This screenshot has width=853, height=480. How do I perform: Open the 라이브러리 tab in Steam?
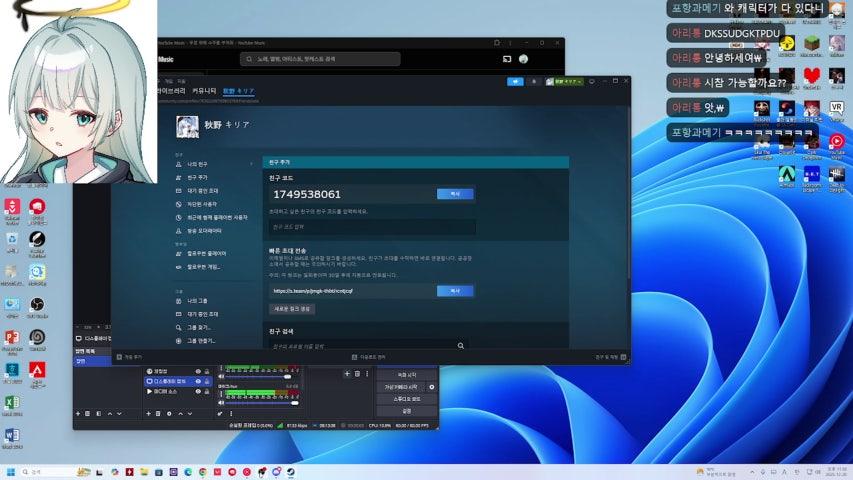pos(171,91)
